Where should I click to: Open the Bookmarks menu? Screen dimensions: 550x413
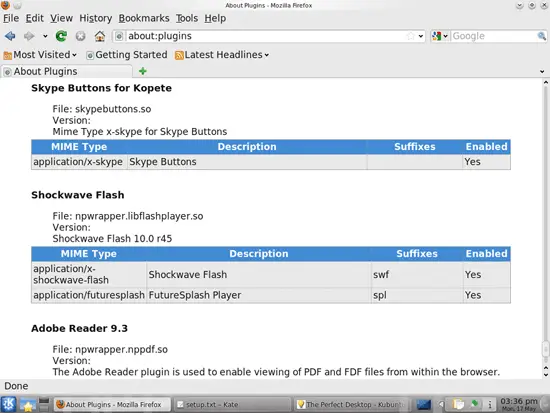coord(144,18)
